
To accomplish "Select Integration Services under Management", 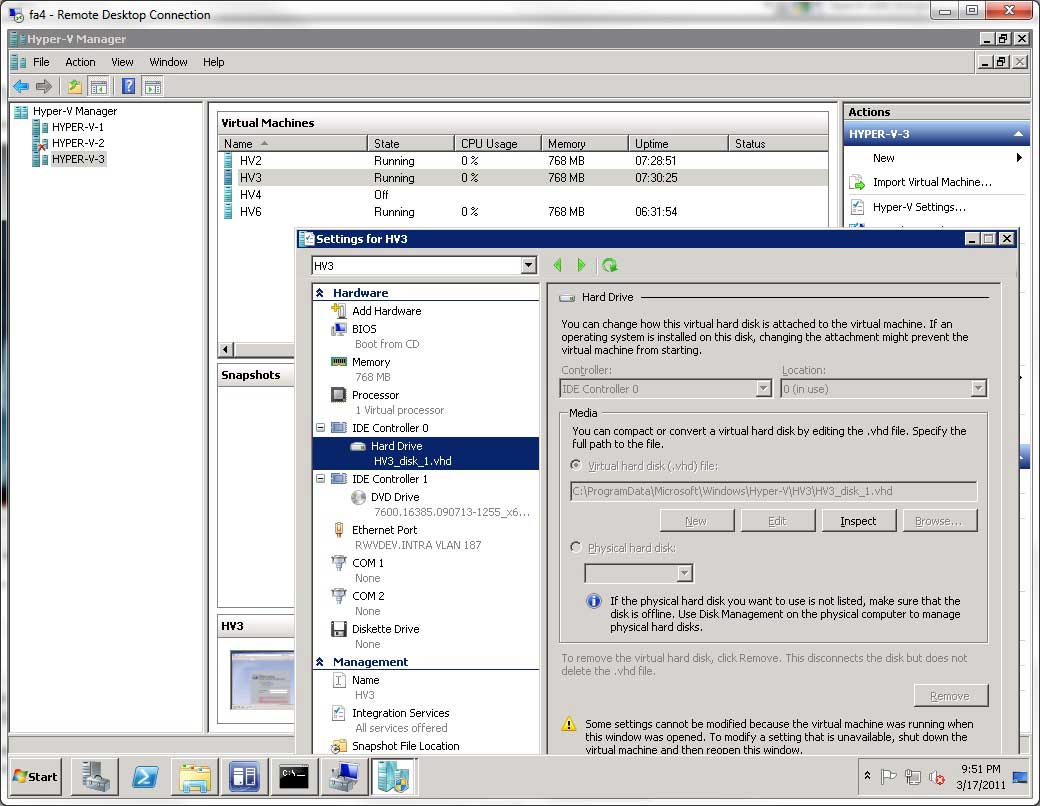I will (x=401, y=713).
